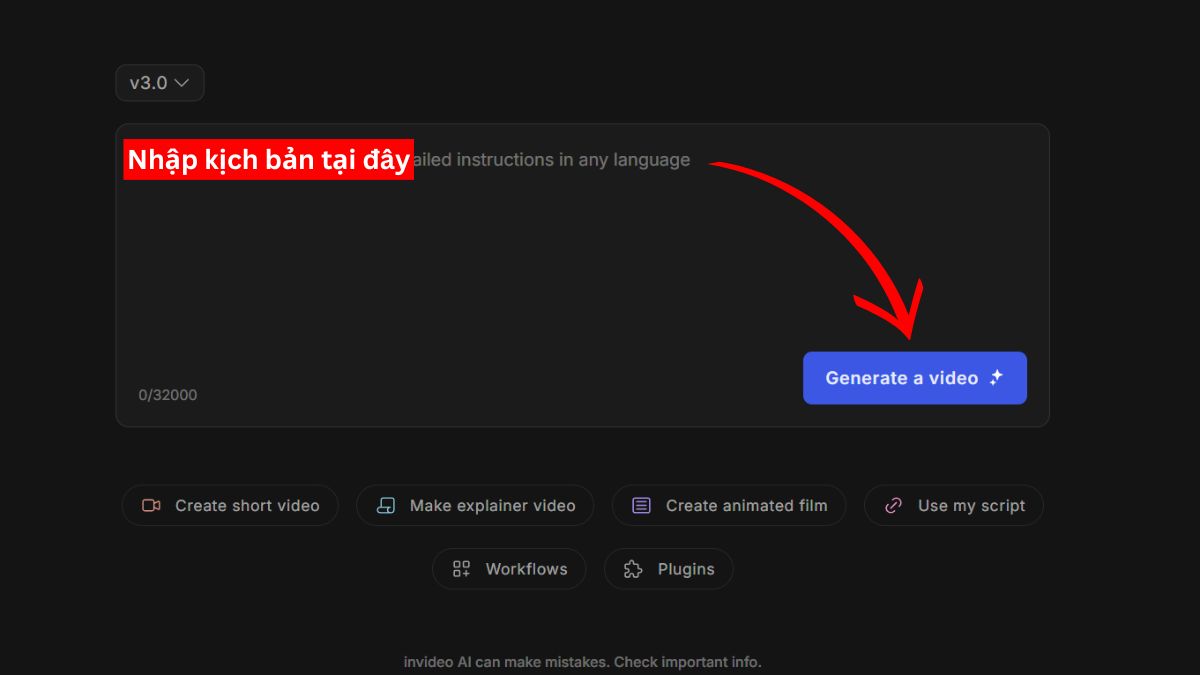Click the 'invideo AI can make mistakes' notice
The height and width of the screenshot is (675, 1200).
point(582,662)
